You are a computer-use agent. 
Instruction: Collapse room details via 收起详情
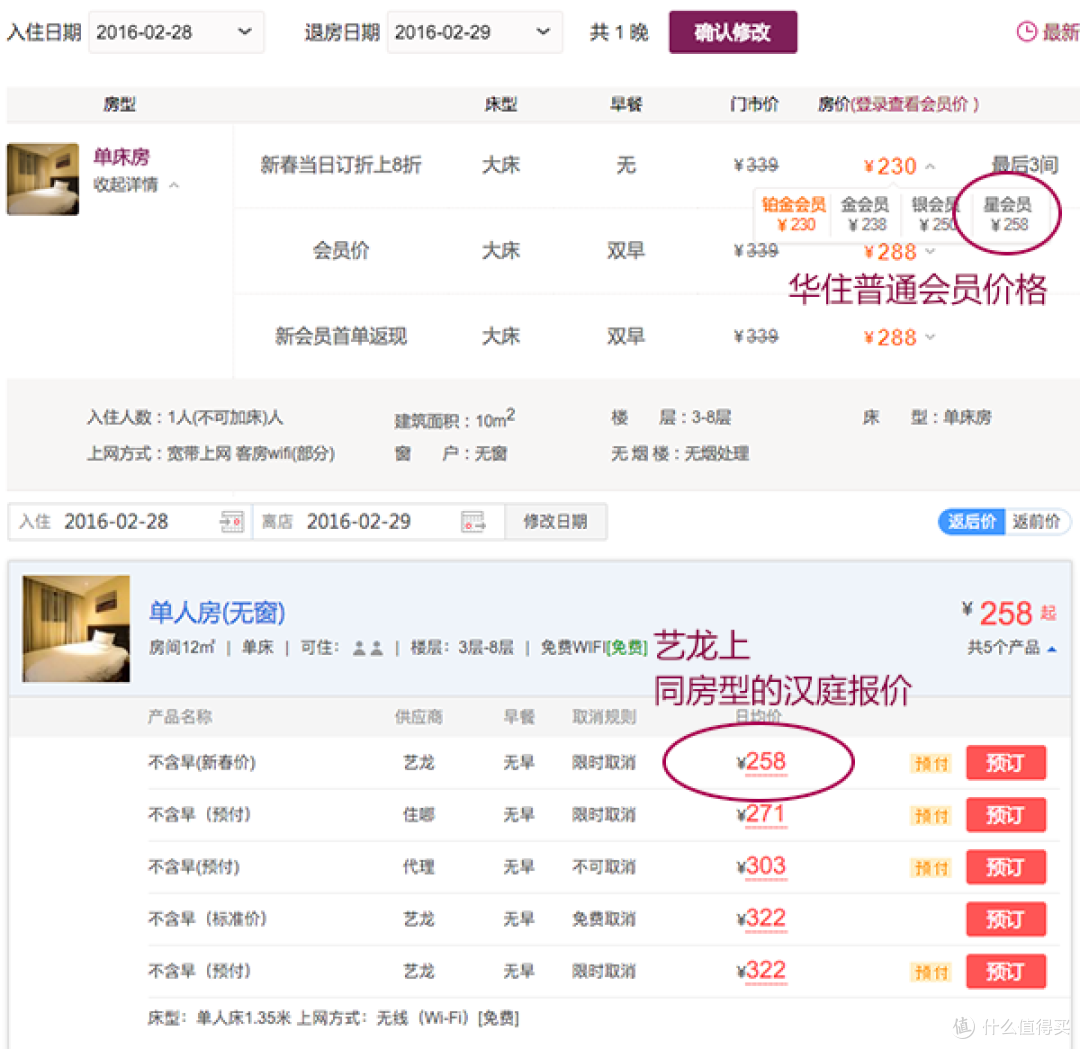136,185
